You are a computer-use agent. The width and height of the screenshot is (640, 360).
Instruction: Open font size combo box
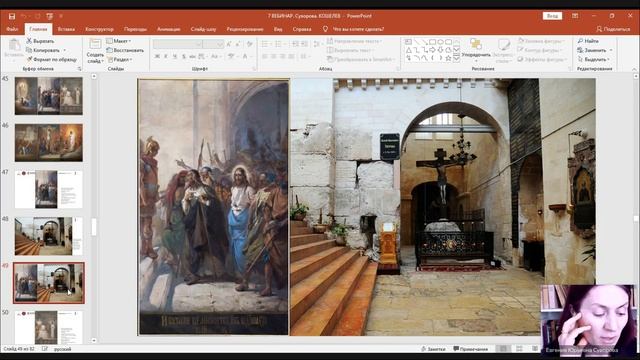(213, 44)
